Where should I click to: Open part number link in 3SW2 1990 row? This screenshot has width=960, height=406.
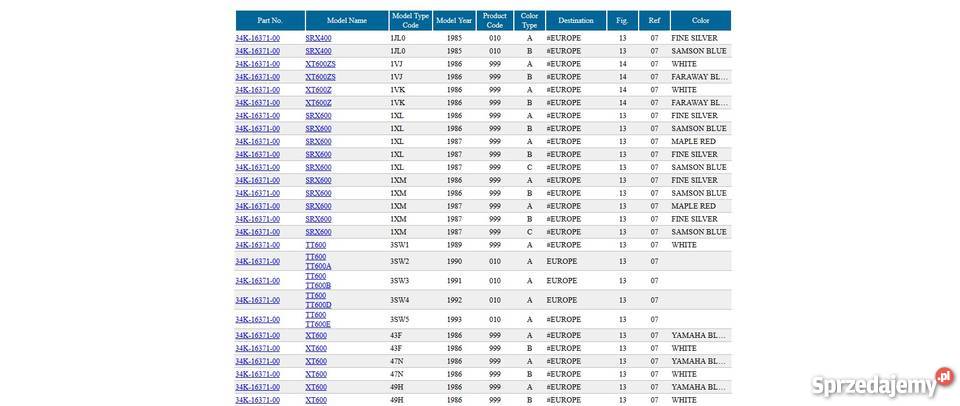pos(258,261)
